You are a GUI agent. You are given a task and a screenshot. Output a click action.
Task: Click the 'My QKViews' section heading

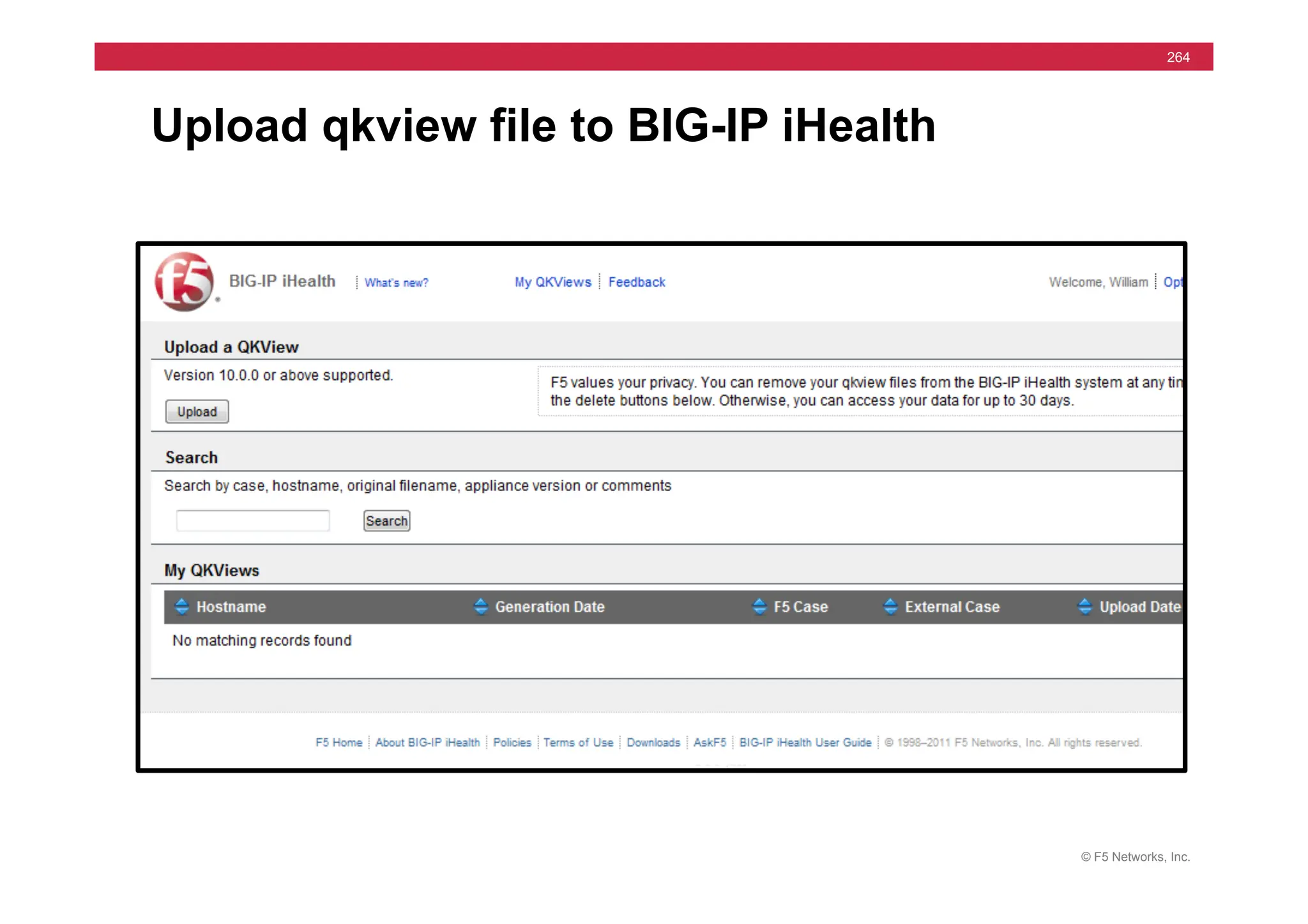pos(211,571)
